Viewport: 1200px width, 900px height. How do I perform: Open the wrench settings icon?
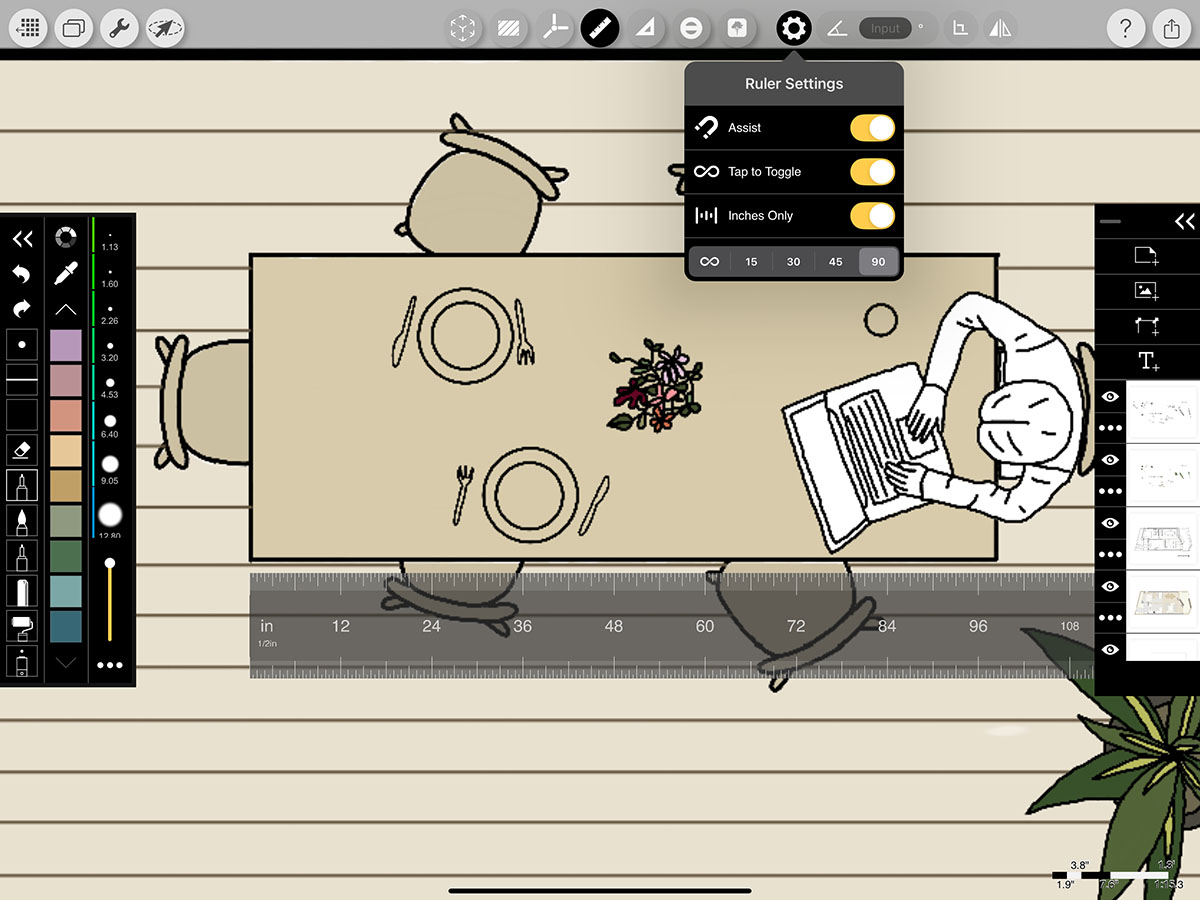(118, 28)
